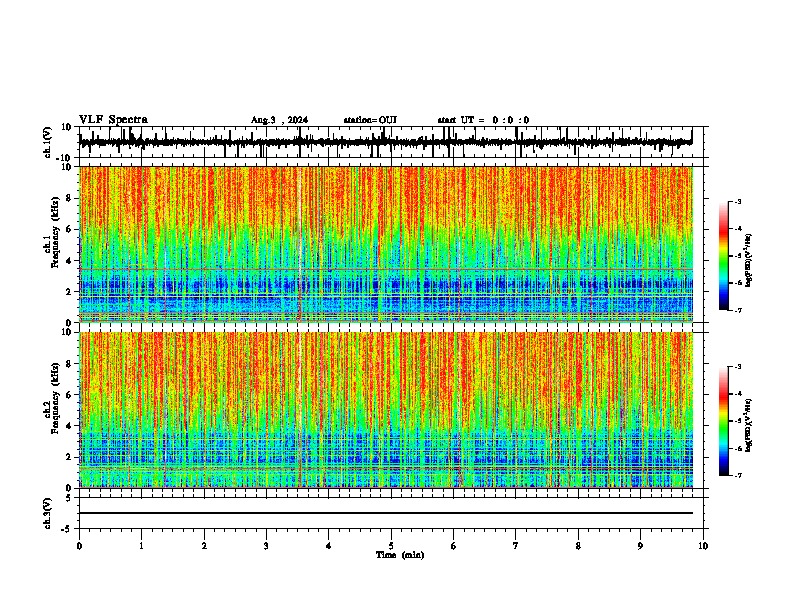Click the flat ch.3 voltage line
This screenshot has height=612, width=792.
coord(386,513)
